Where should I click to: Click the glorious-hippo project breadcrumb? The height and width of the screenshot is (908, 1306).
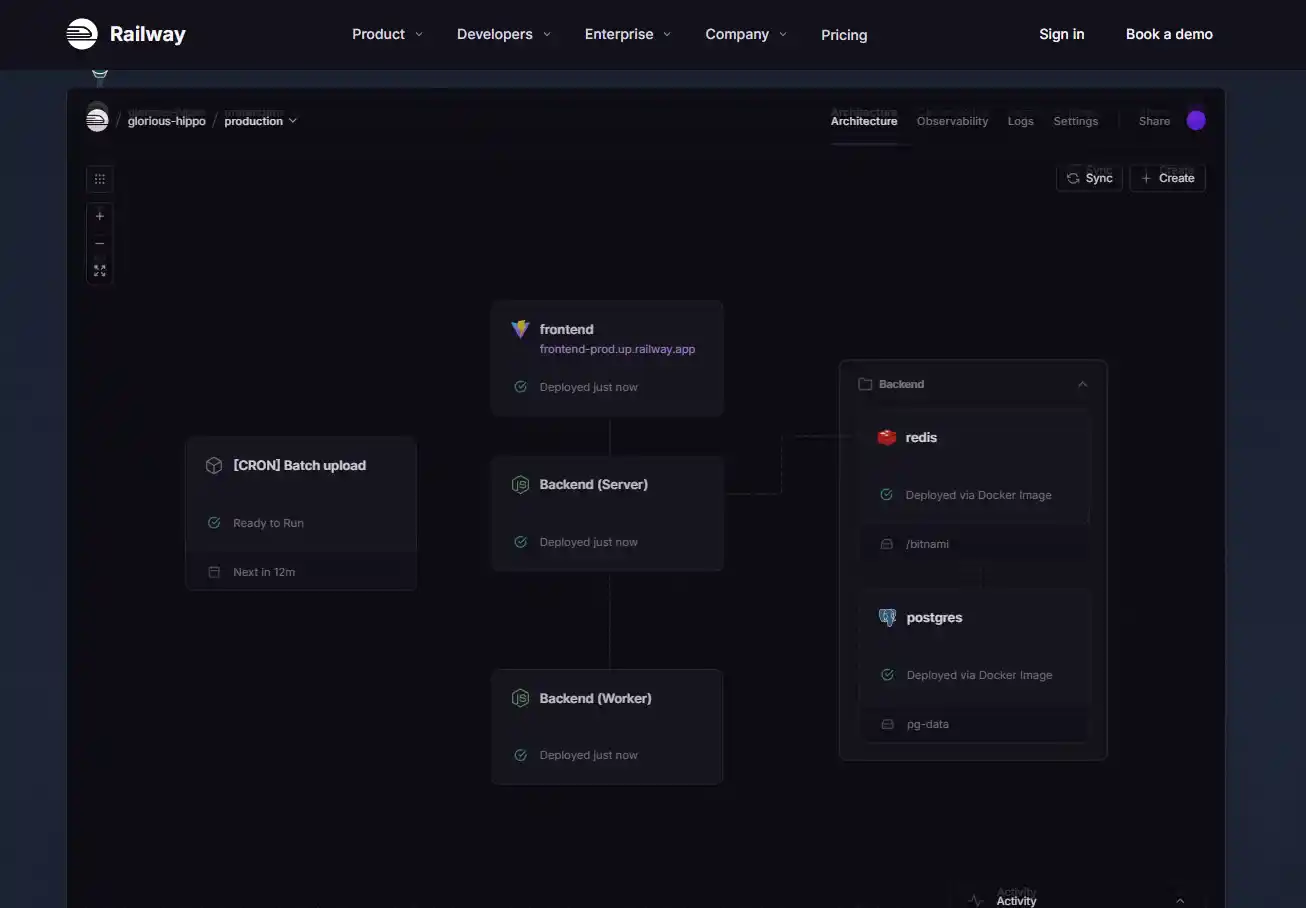167,121
